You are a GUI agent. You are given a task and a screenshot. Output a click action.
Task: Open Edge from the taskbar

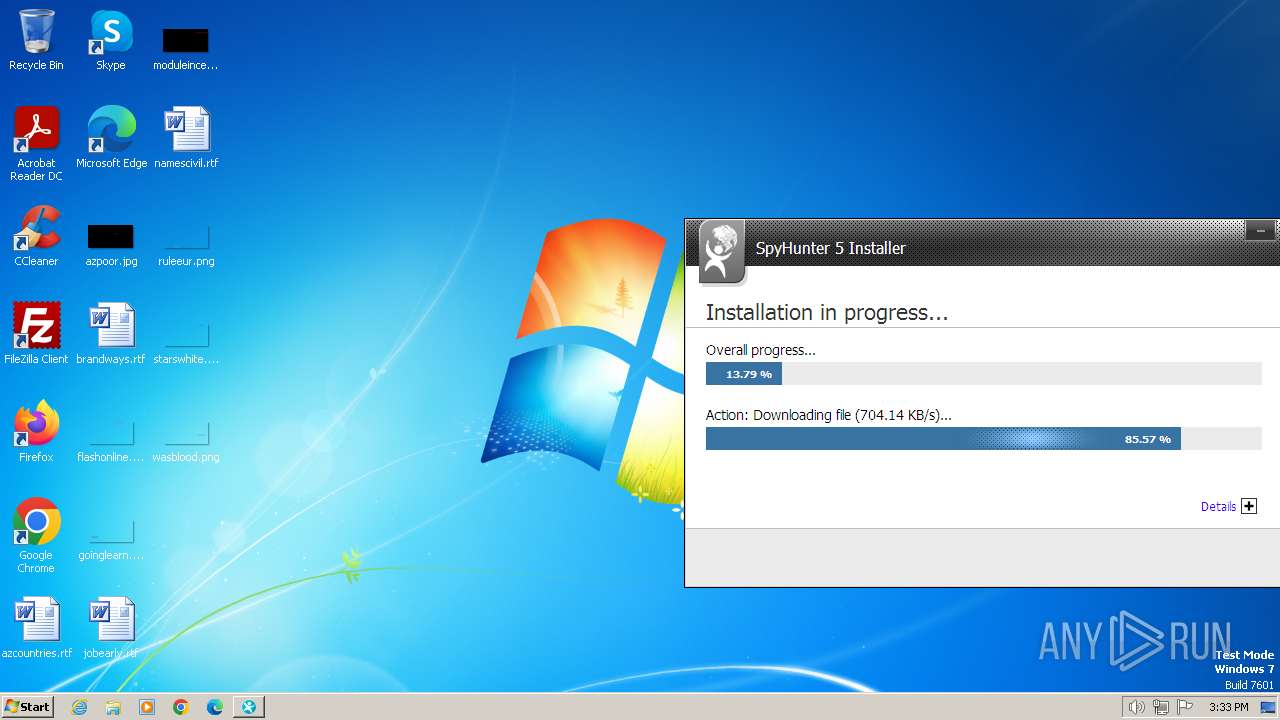(215, 707)
